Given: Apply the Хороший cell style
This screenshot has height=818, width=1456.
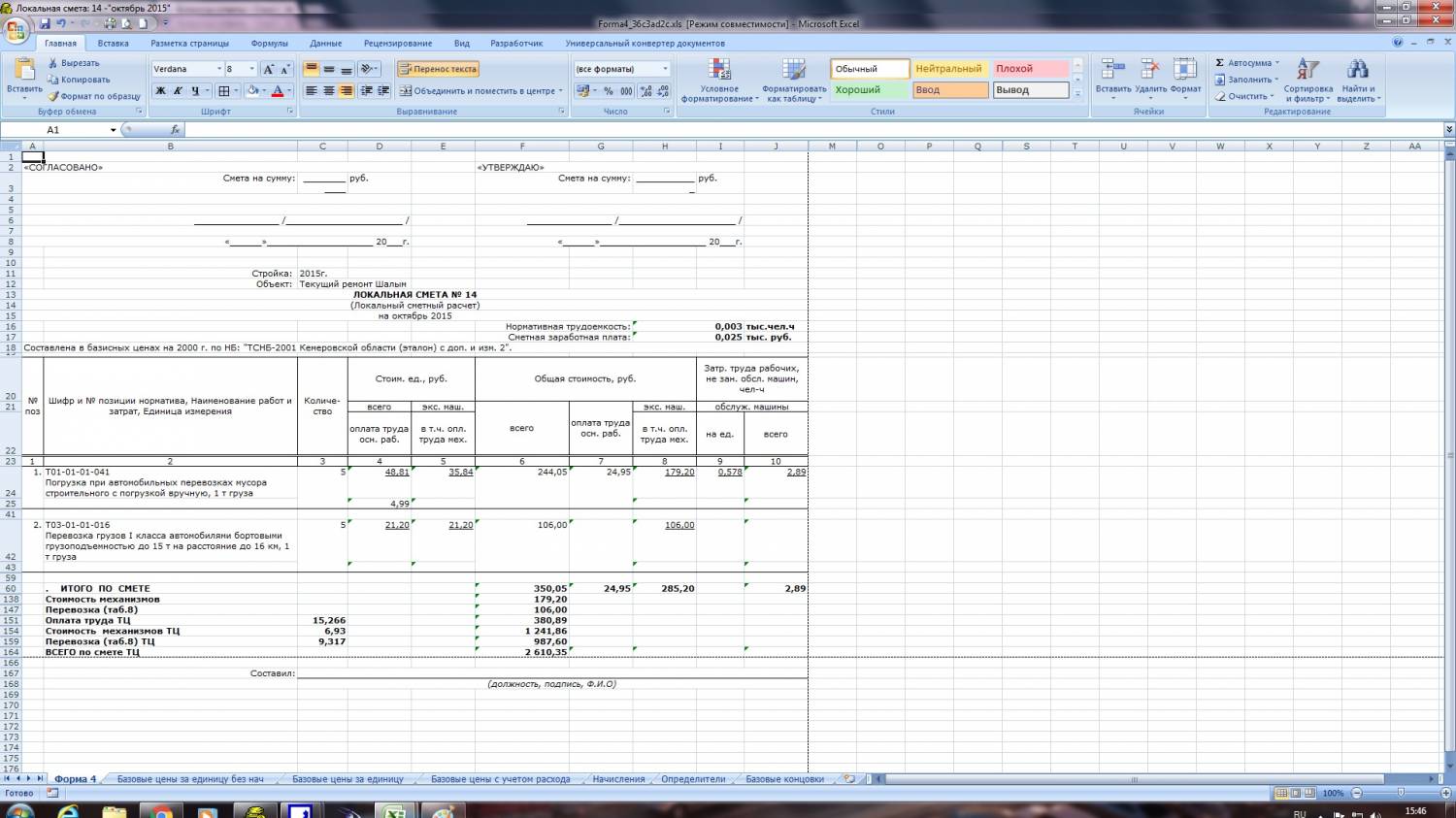Looking at the screenshot, I should [x=869, y=90].
